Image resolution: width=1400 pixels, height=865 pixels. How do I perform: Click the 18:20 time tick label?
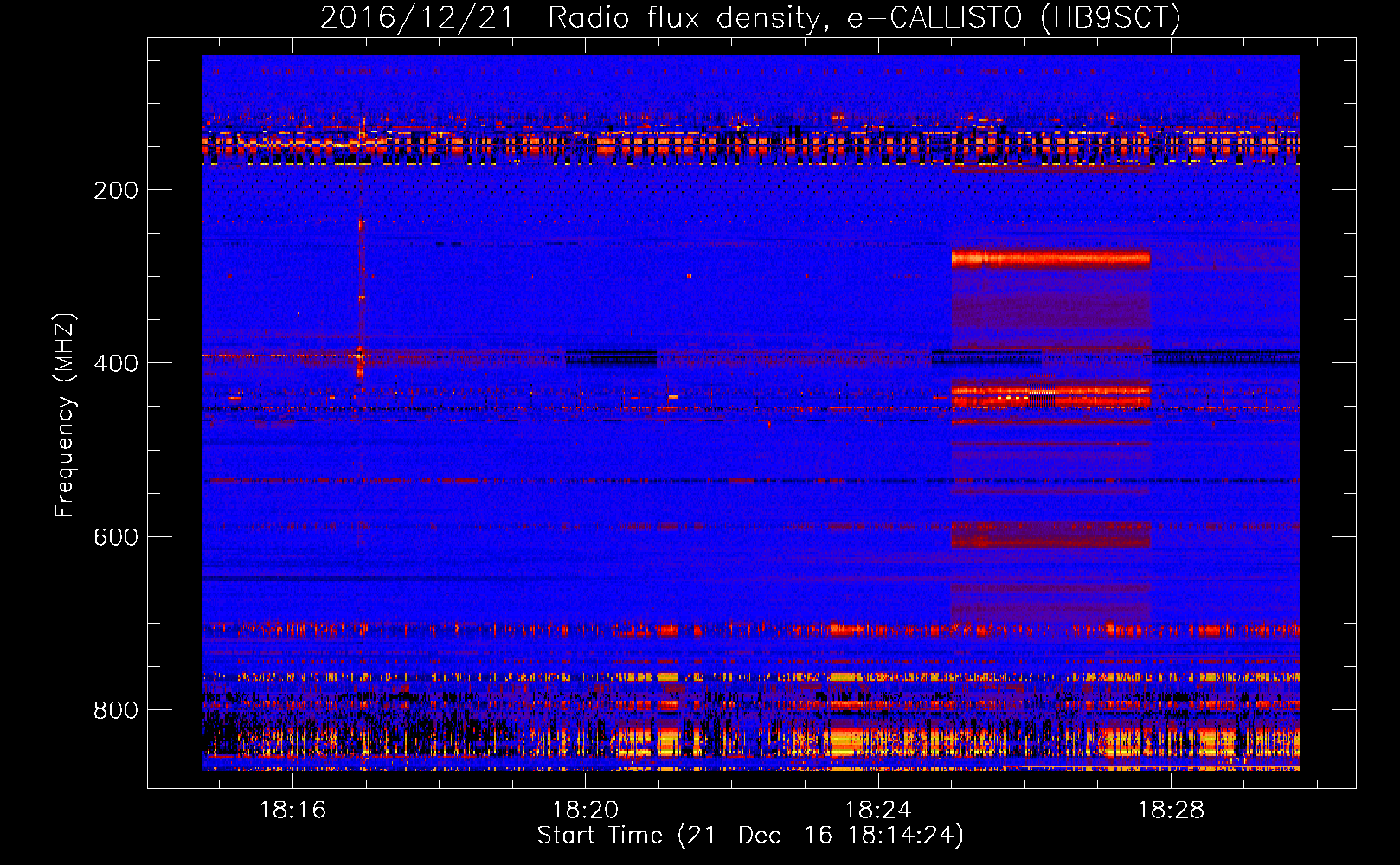[585, 811]
